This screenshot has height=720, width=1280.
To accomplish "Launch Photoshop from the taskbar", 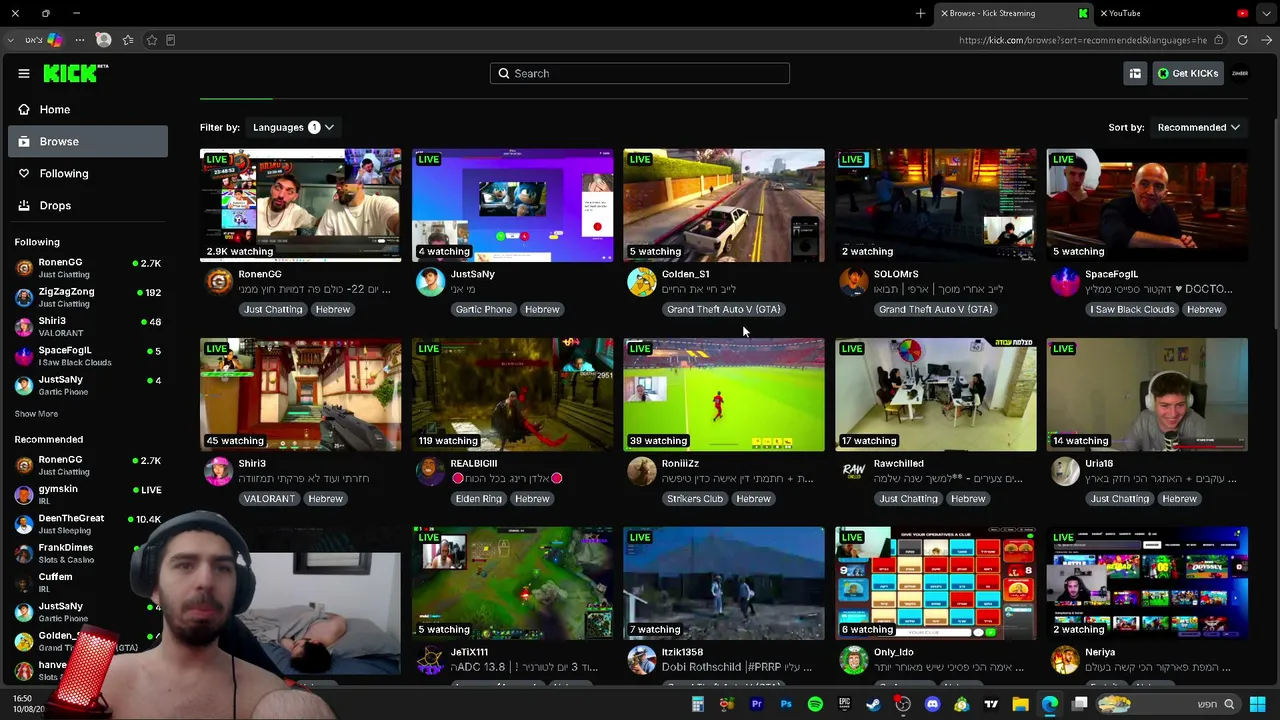I will (785, 704).
